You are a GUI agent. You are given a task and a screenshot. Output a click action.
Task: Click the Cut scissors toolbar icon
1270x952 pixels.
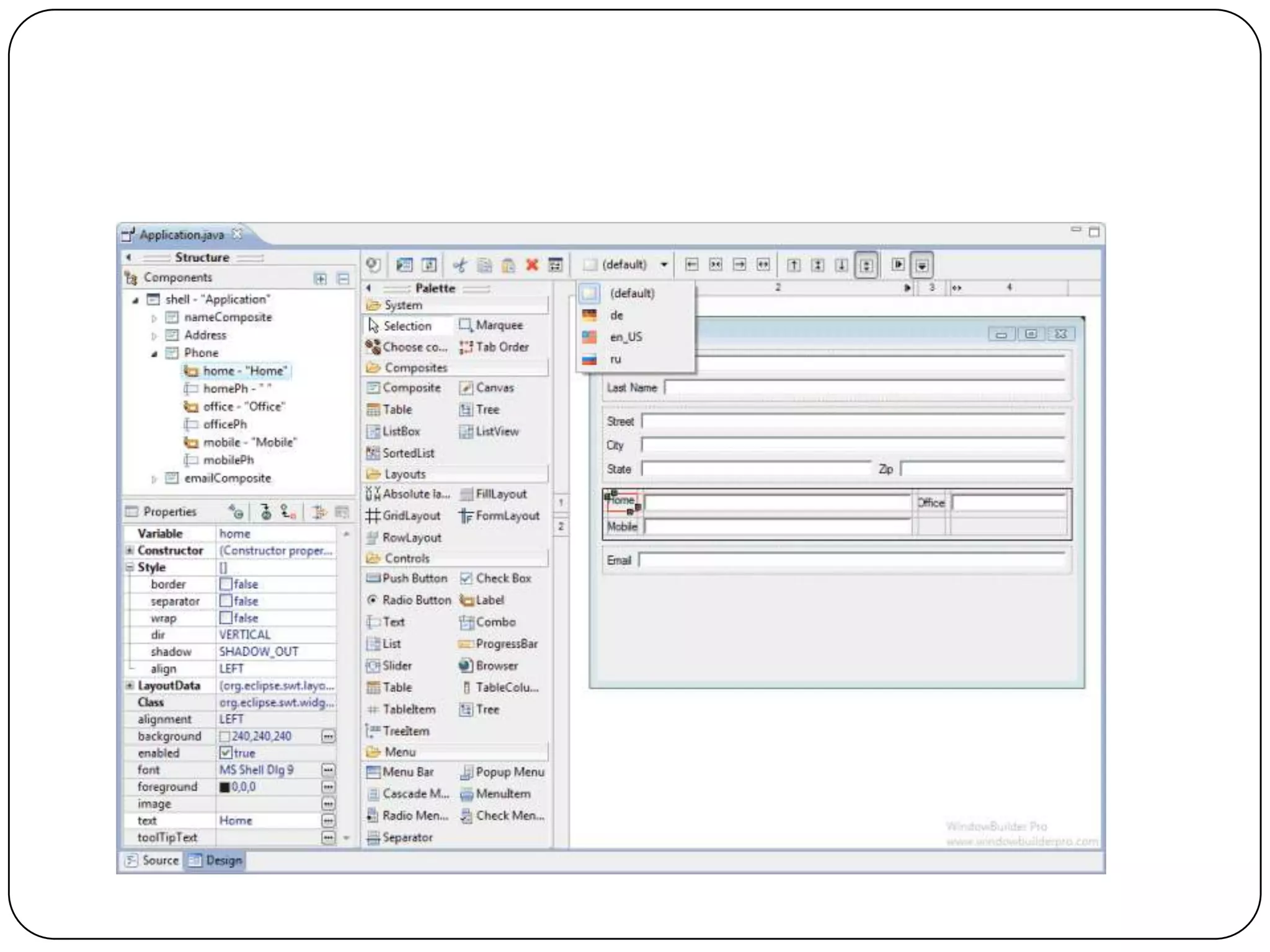(x=460, y=265)
